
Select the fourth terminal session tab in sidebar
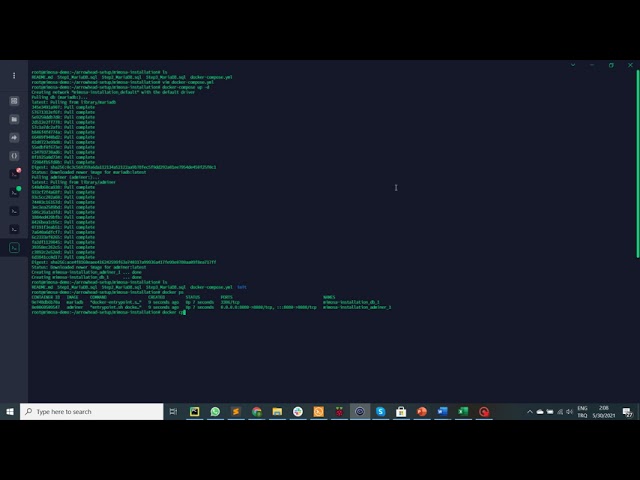14,229
